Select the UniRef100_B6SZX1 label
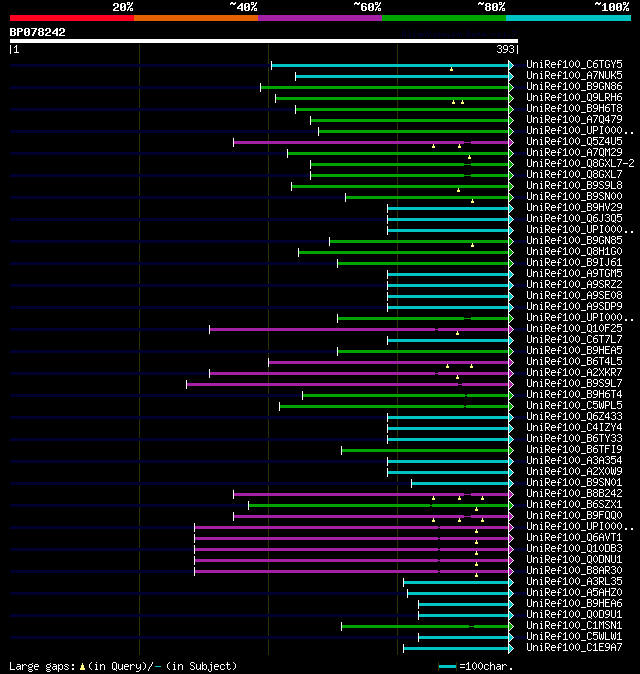640x674 pixels. point(574,505)
